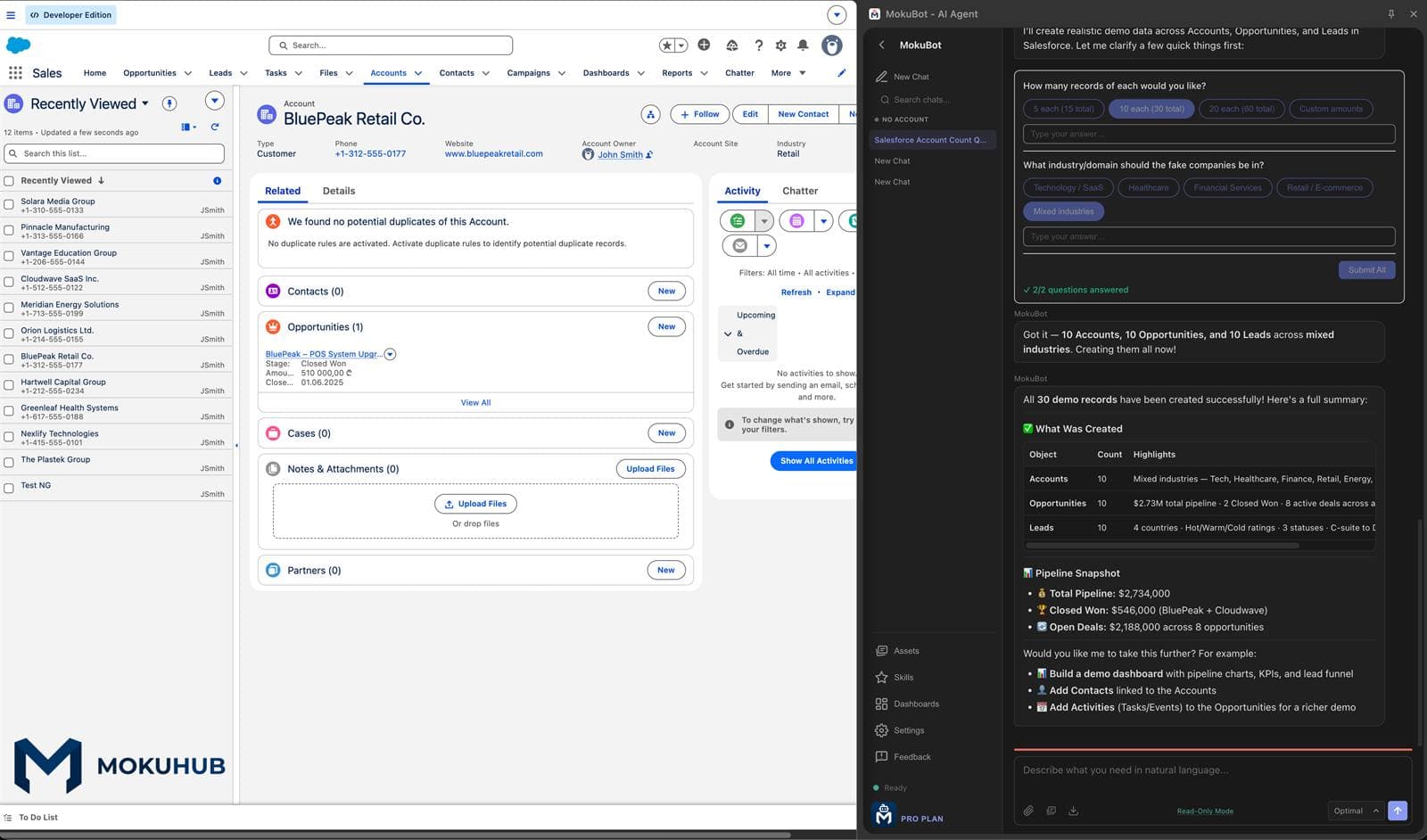Image resolution: width=1427 pixels, height=840 pixels.
Task: Switch to the Details tab
Action: pos(339,191)
